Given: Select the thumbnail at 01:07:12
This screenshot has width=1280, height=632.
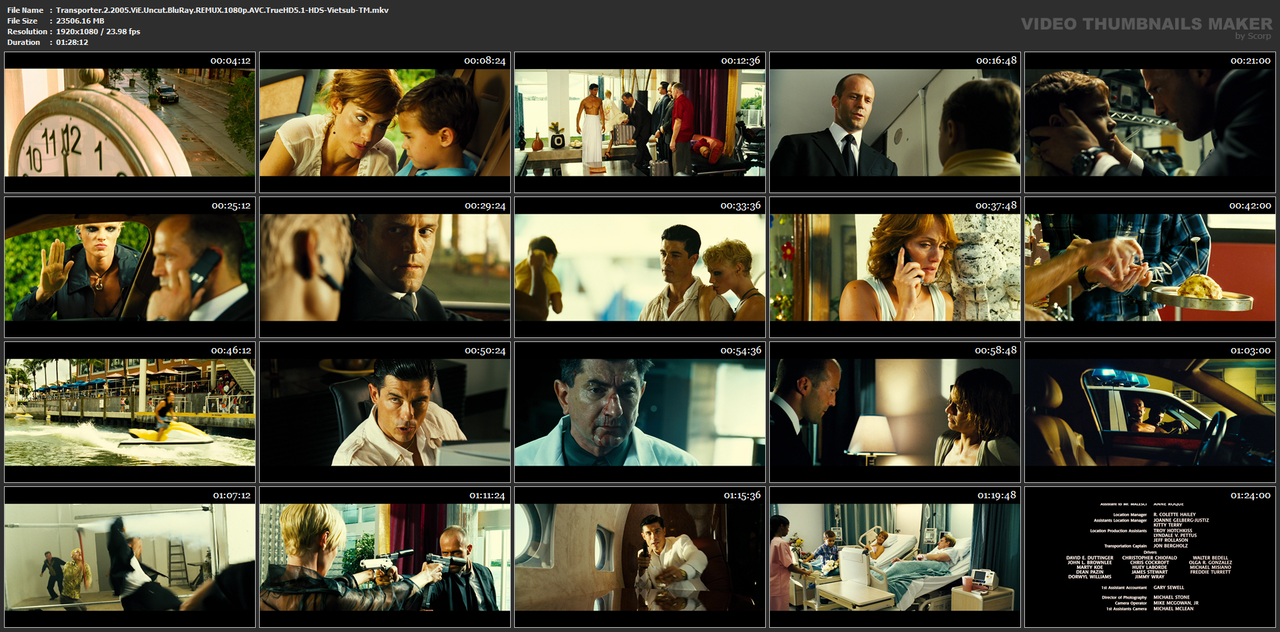Looking at the screenshot, I should pos(130,557).
